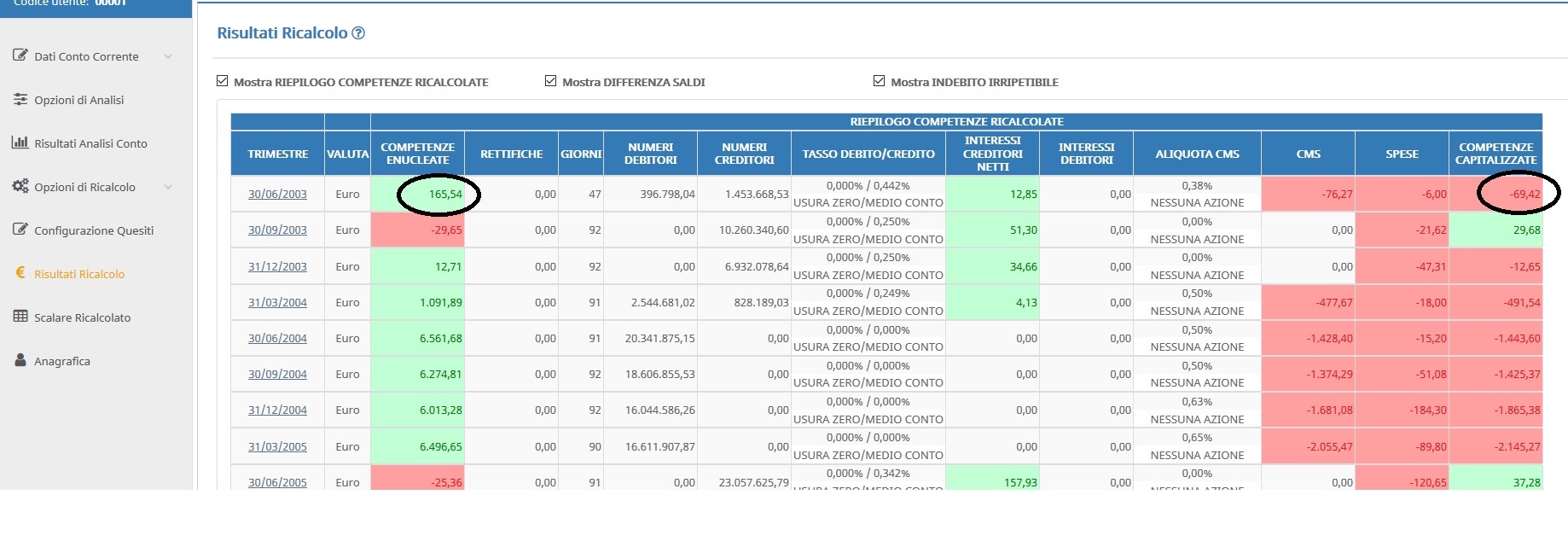The width and height of the screenshot is (1568, 553).
Task: Open trimestre 31/03/2004 link
Action: pos(277,302)
